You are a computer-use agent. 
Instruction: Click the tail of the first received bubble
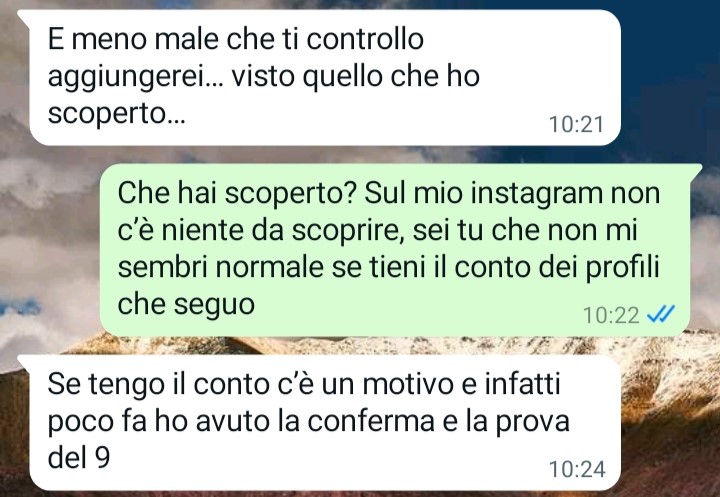point(24,17)
